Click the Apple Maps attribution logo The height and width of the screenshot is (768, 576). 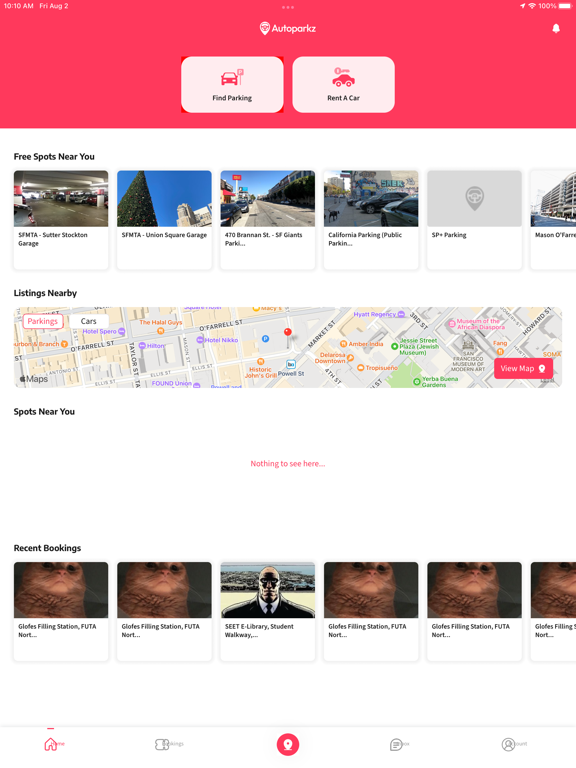tap(33, 379)
